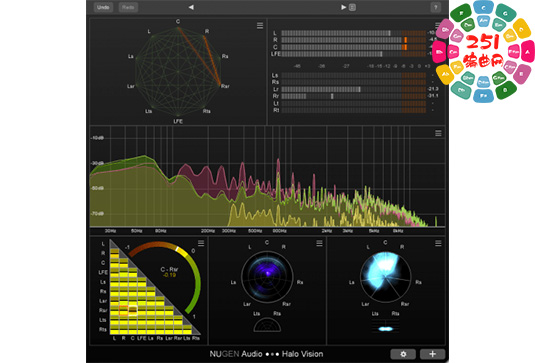Image resolution: width=535 pixels, height=363 pixels.
Task: Click the NUGEN Audio Halo Vision title
Action: (266, 354)
